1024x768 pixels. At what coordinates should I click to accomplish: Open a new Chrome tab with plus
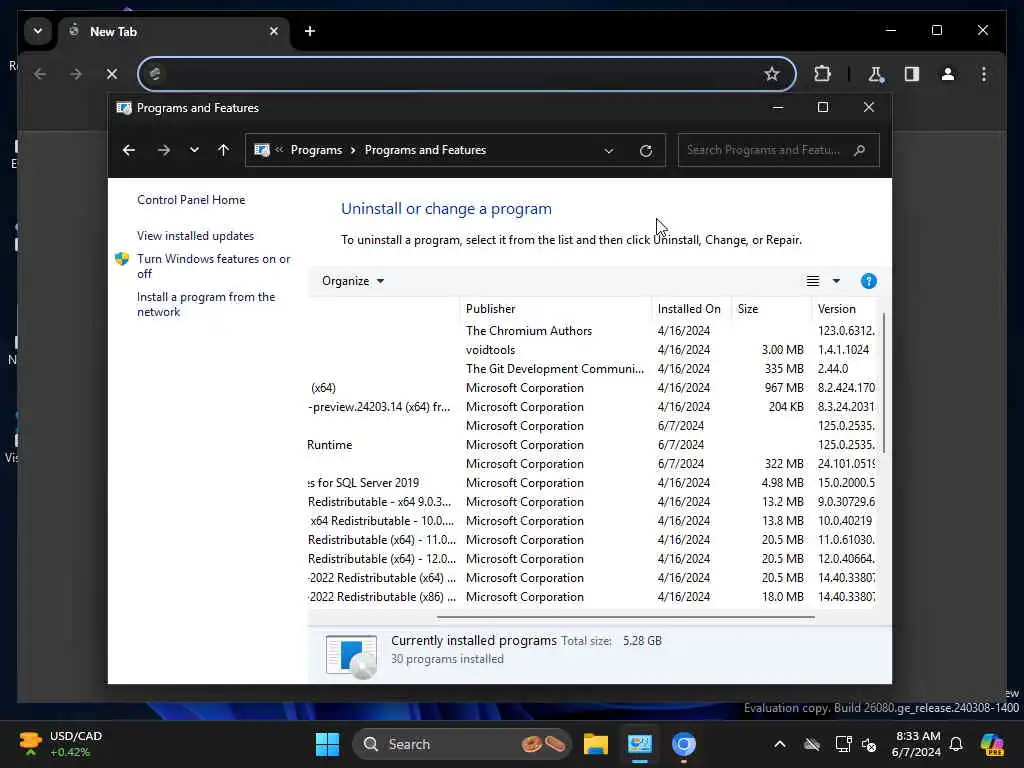point(310,31)
